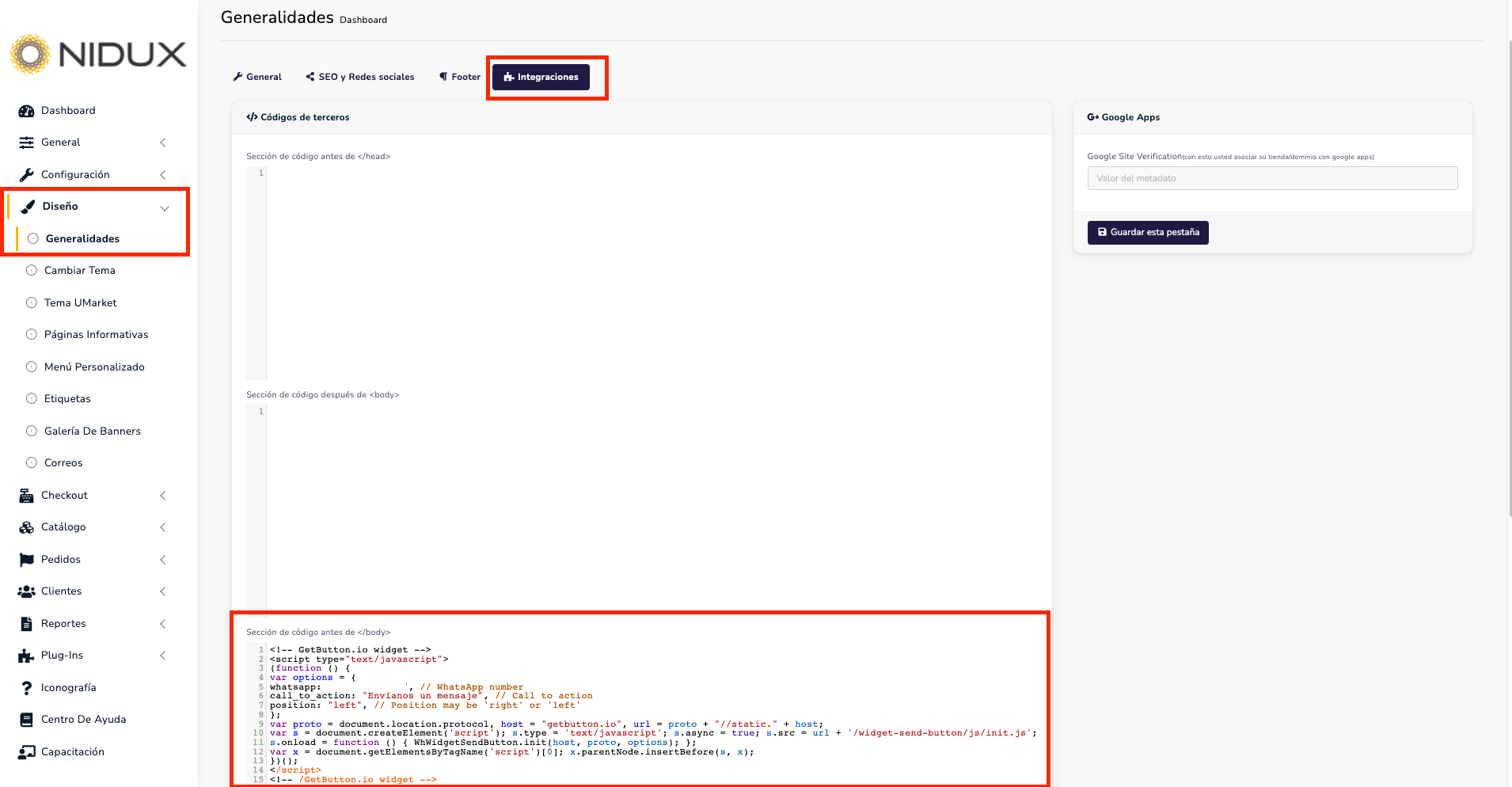Click the Iconografía question mark icon

coord(26,688)
